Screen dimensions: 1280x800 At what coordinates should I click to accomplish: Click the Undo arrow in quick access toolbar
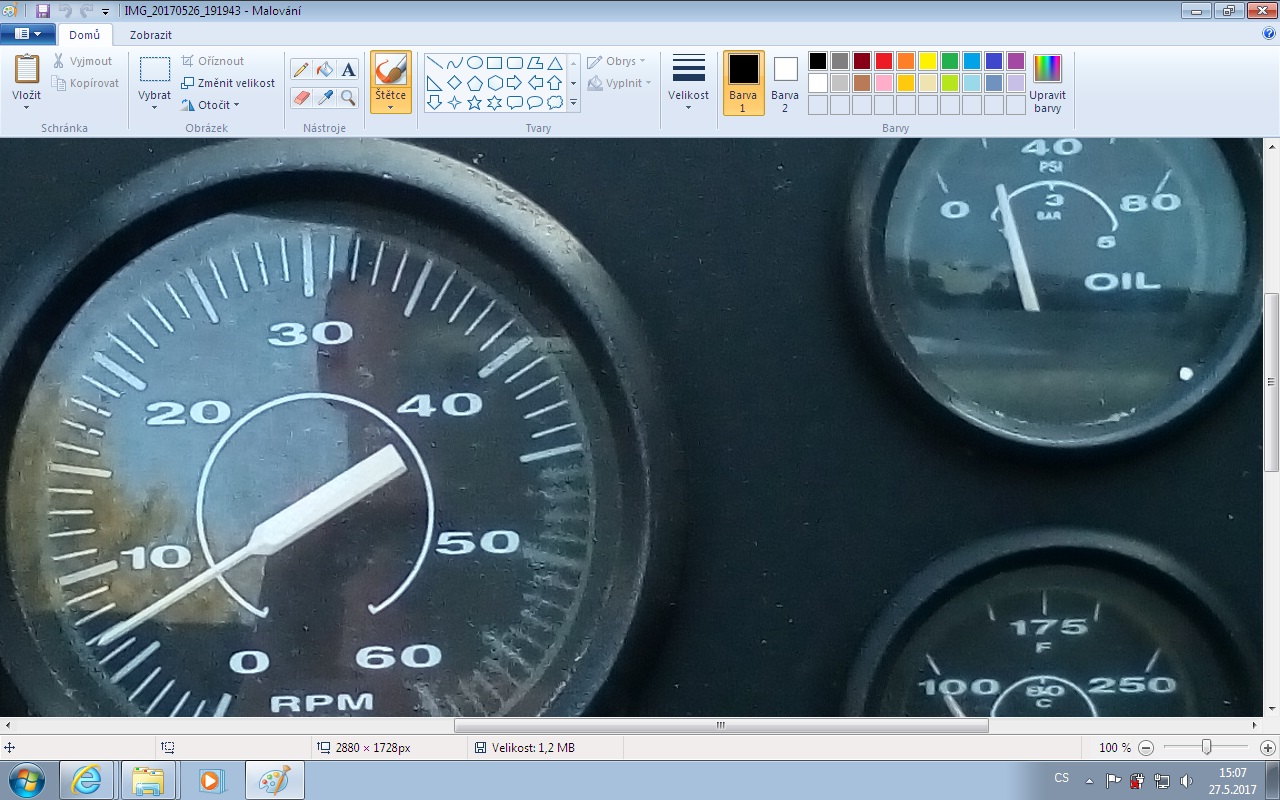[x=65, y=11]
